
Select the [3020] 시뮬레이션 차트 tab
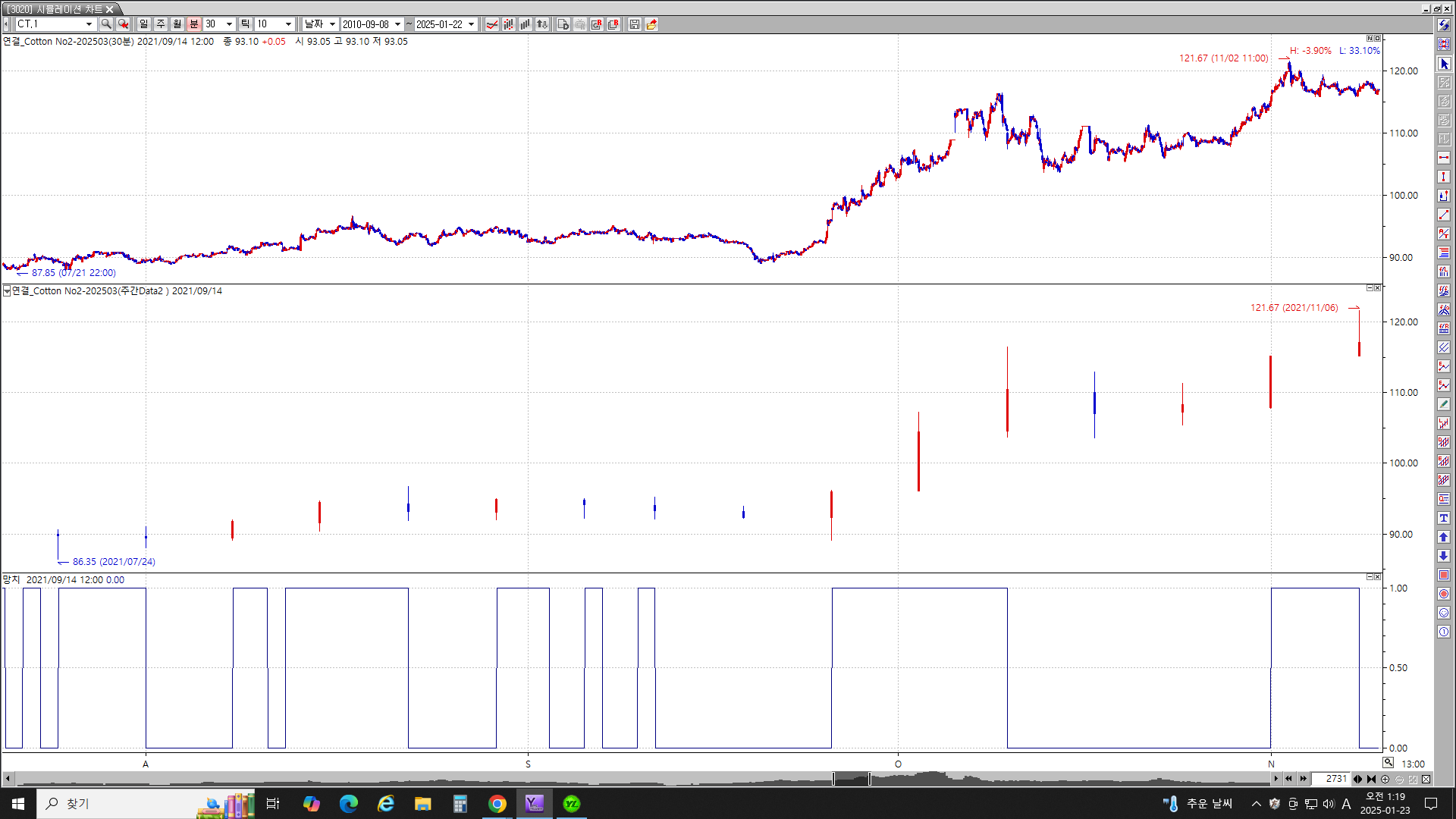click(55, 9)
